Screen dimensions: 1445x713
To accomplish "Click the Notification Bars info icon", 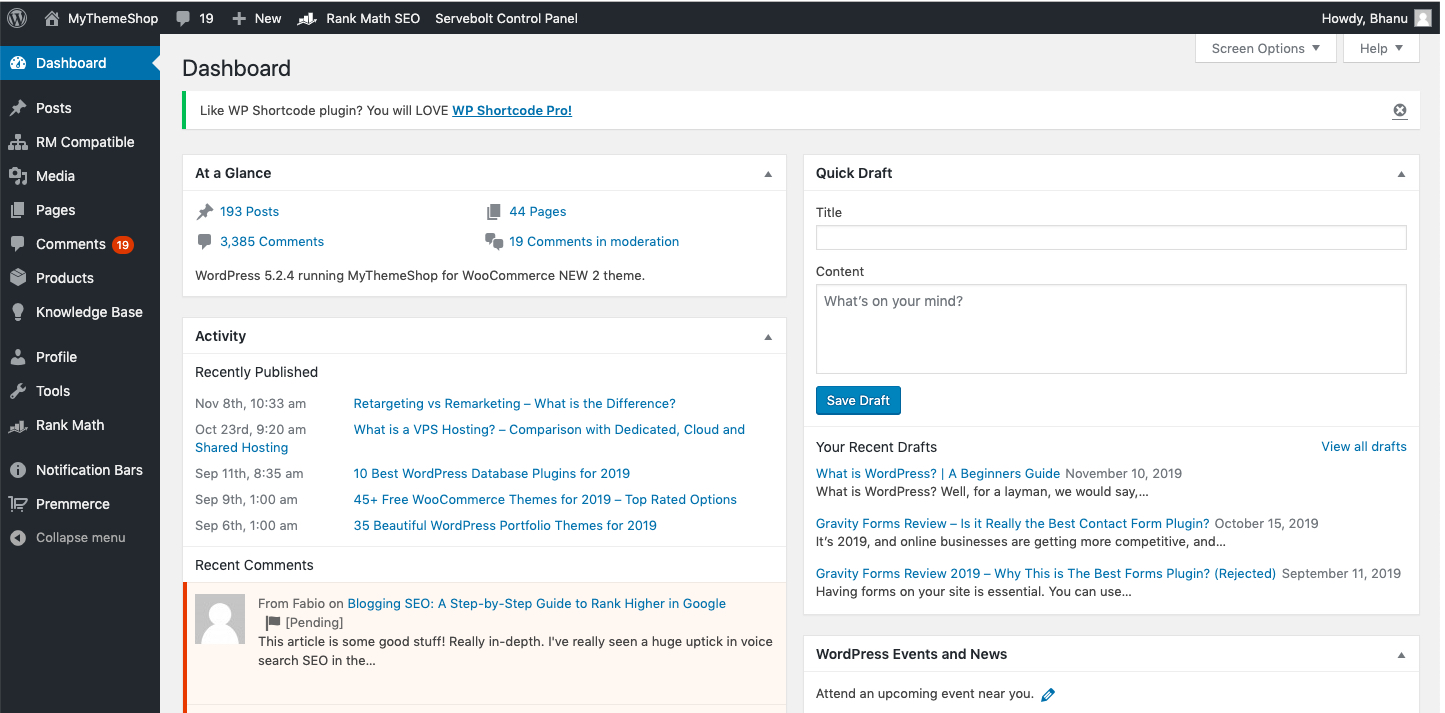I will 18,470.
